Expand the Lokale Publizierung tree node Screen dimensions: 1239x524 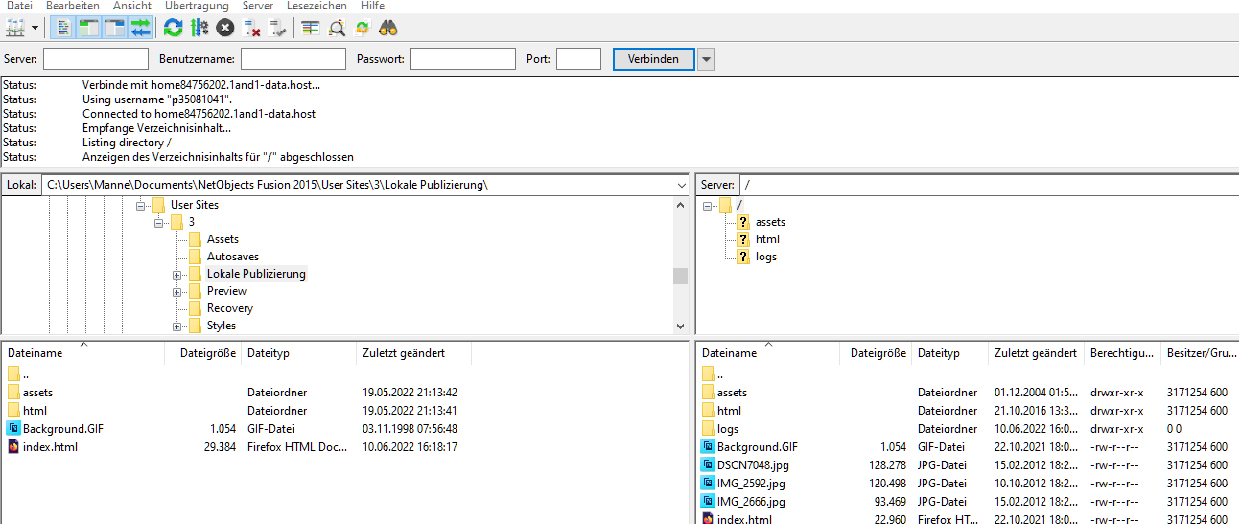coord(177,274)
